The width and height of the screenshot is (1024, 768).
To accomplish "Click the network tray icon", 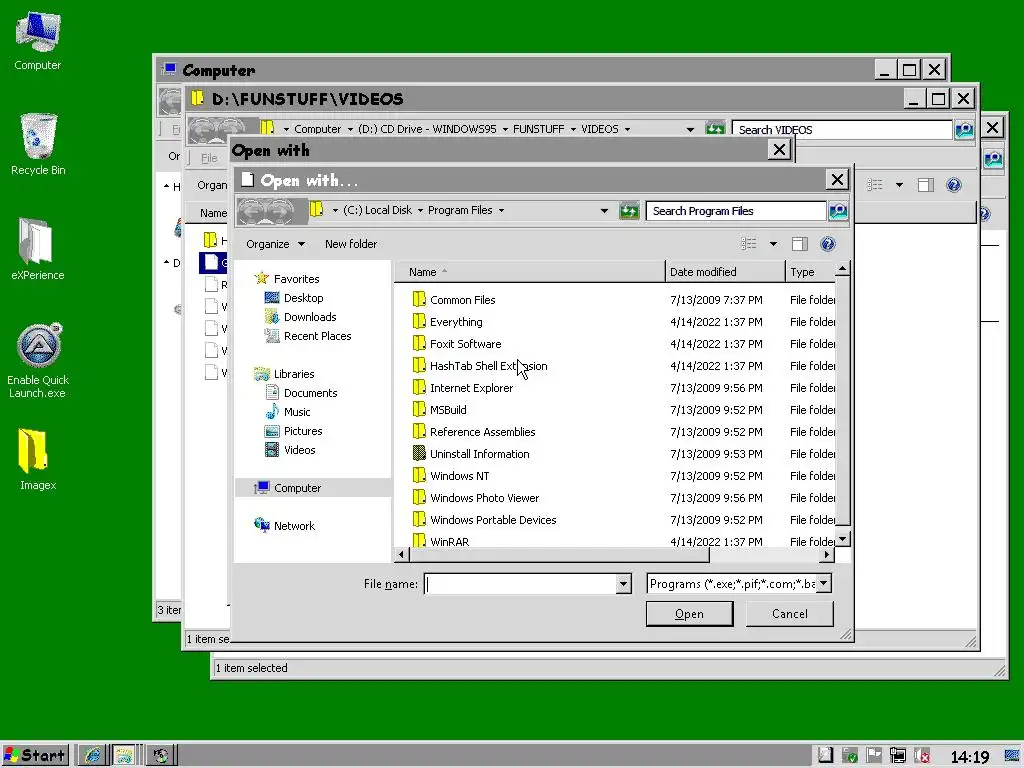I will tap(898, 756).
